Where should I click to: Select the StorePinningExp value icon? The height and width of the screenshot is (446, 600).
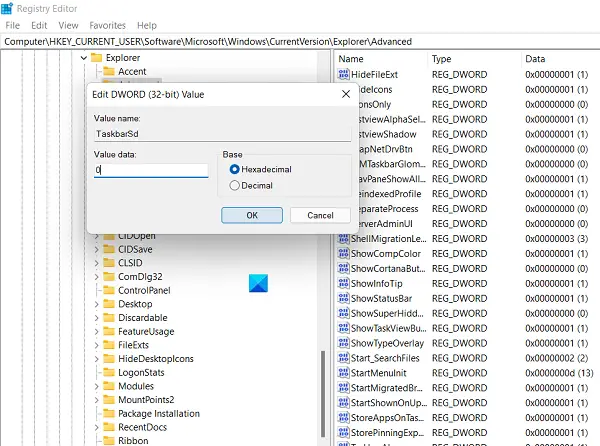tap(343, 432)
